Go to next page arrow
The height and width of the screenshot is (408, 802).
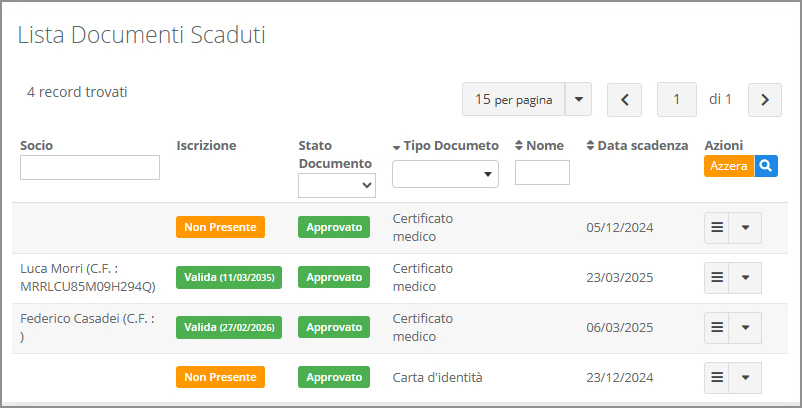(x=765, y=99)
